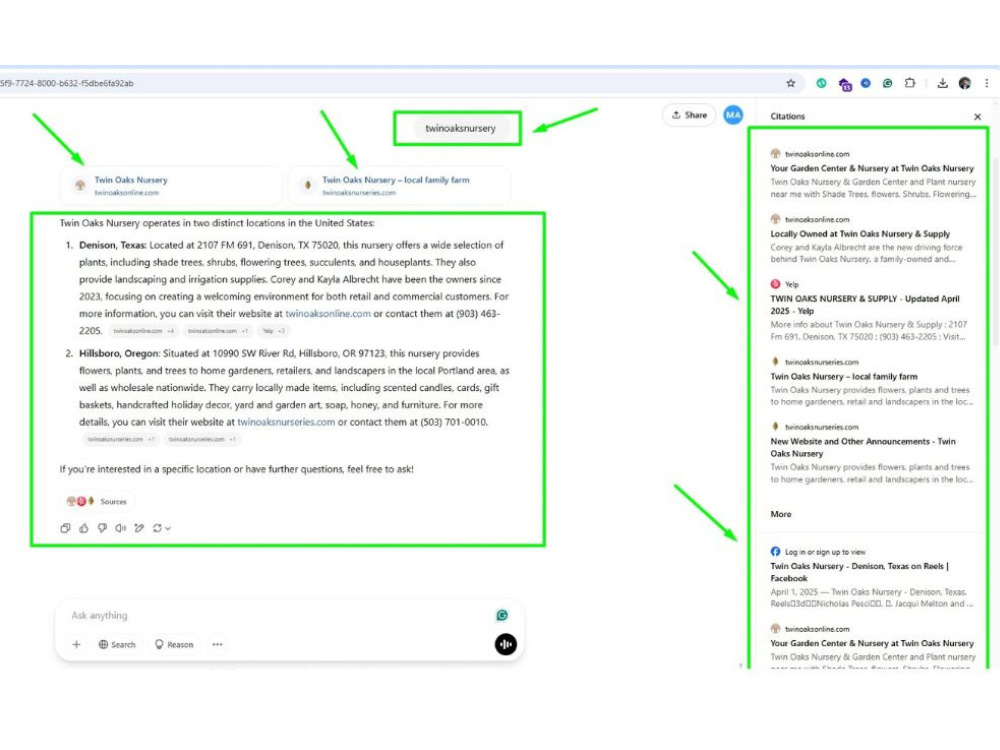1000x750 pixels.
Task: Click the Citations panel scrollbar
Action: (995, 250)
